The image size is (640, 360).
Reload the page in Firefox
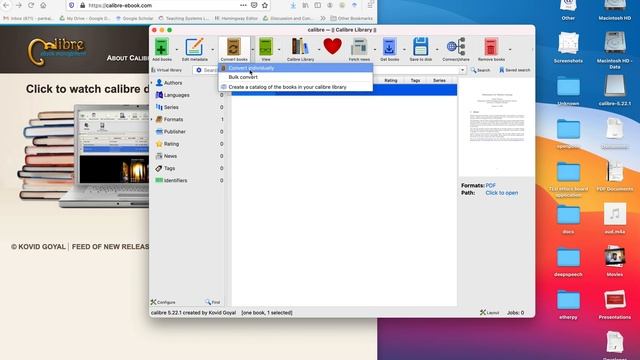tap(31, 5)
